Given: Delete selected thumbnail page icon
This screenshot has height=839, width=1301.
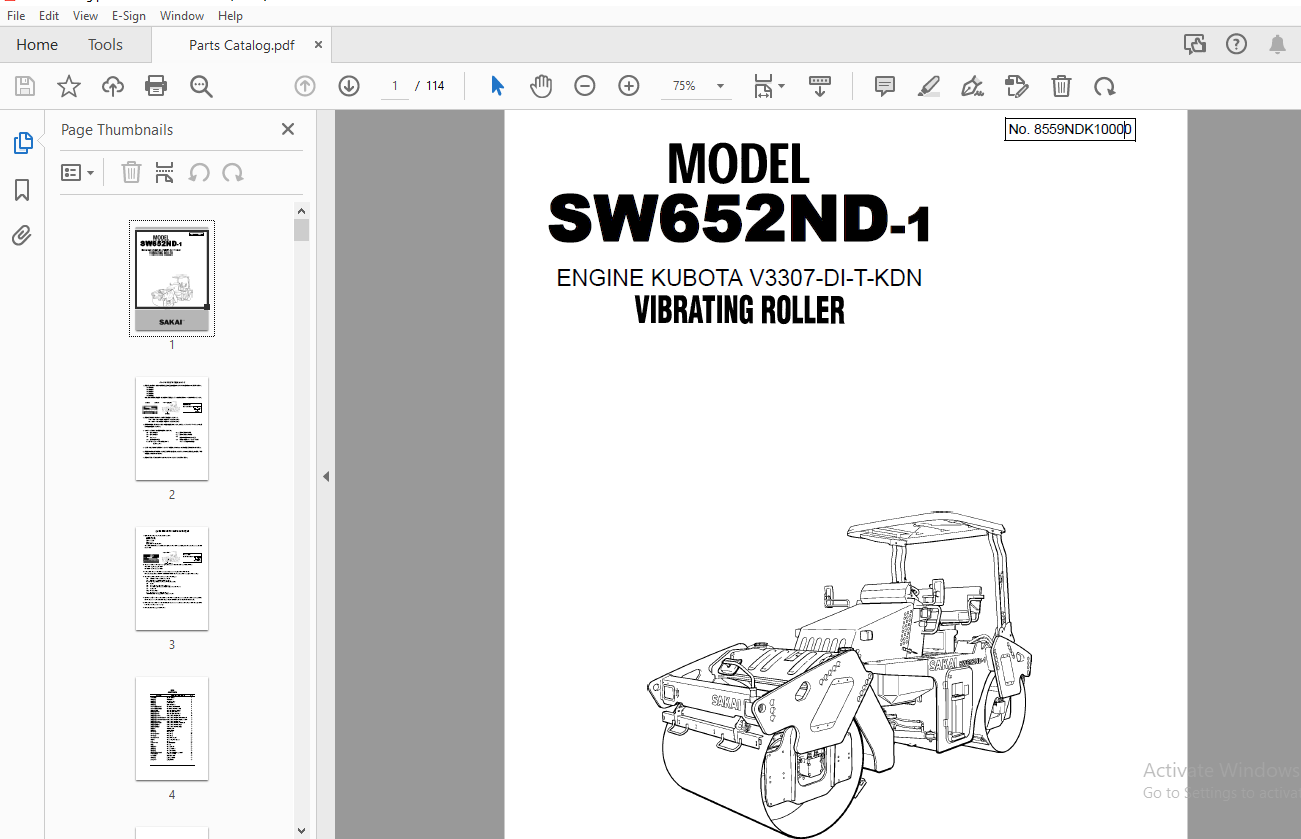Looking at the screenshot, I should tap(131, 172).
